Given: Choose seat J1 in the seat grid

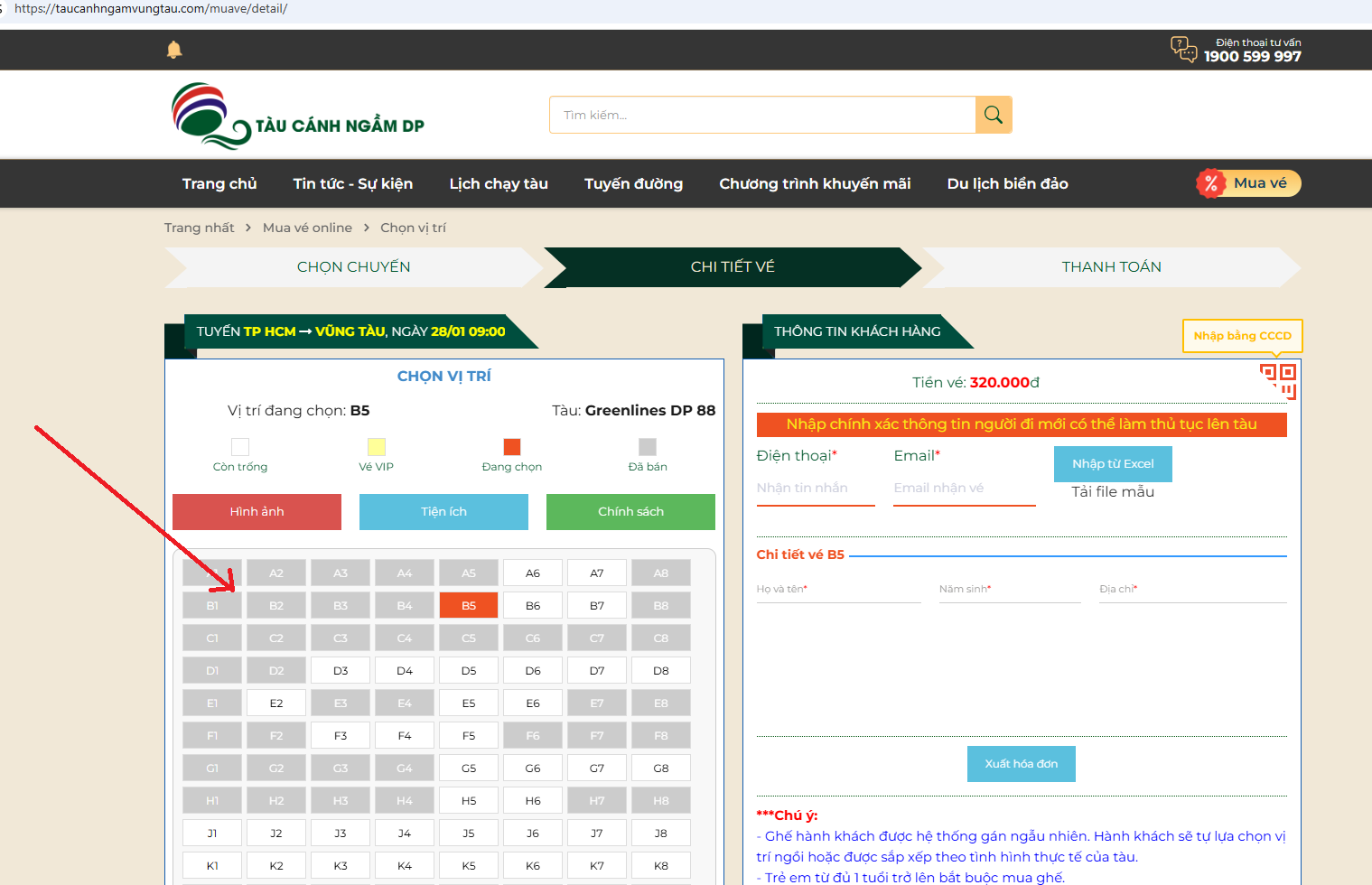Looking at the screenshot, I should (x=212, y=833).
